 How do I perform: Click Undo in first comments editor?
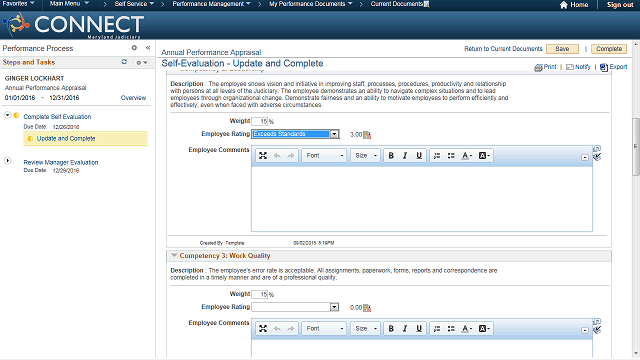(x=277, y=156)
